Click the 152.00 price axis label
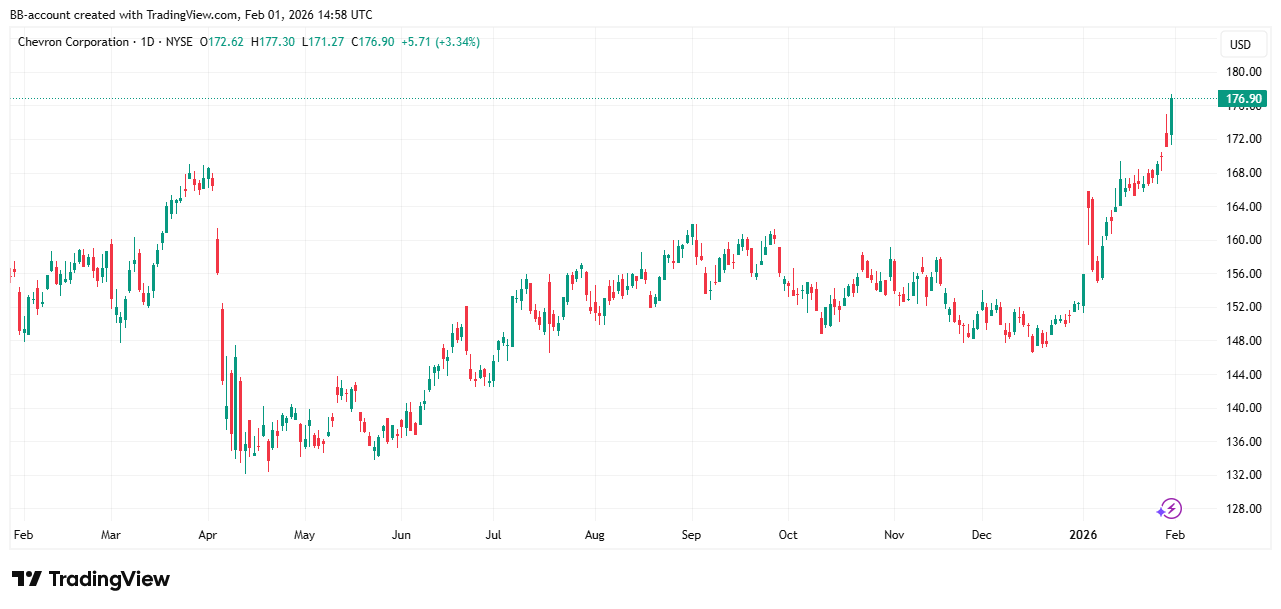Image resolution: width=1281 pixels, height=609 pixels. click(1243, 307)
